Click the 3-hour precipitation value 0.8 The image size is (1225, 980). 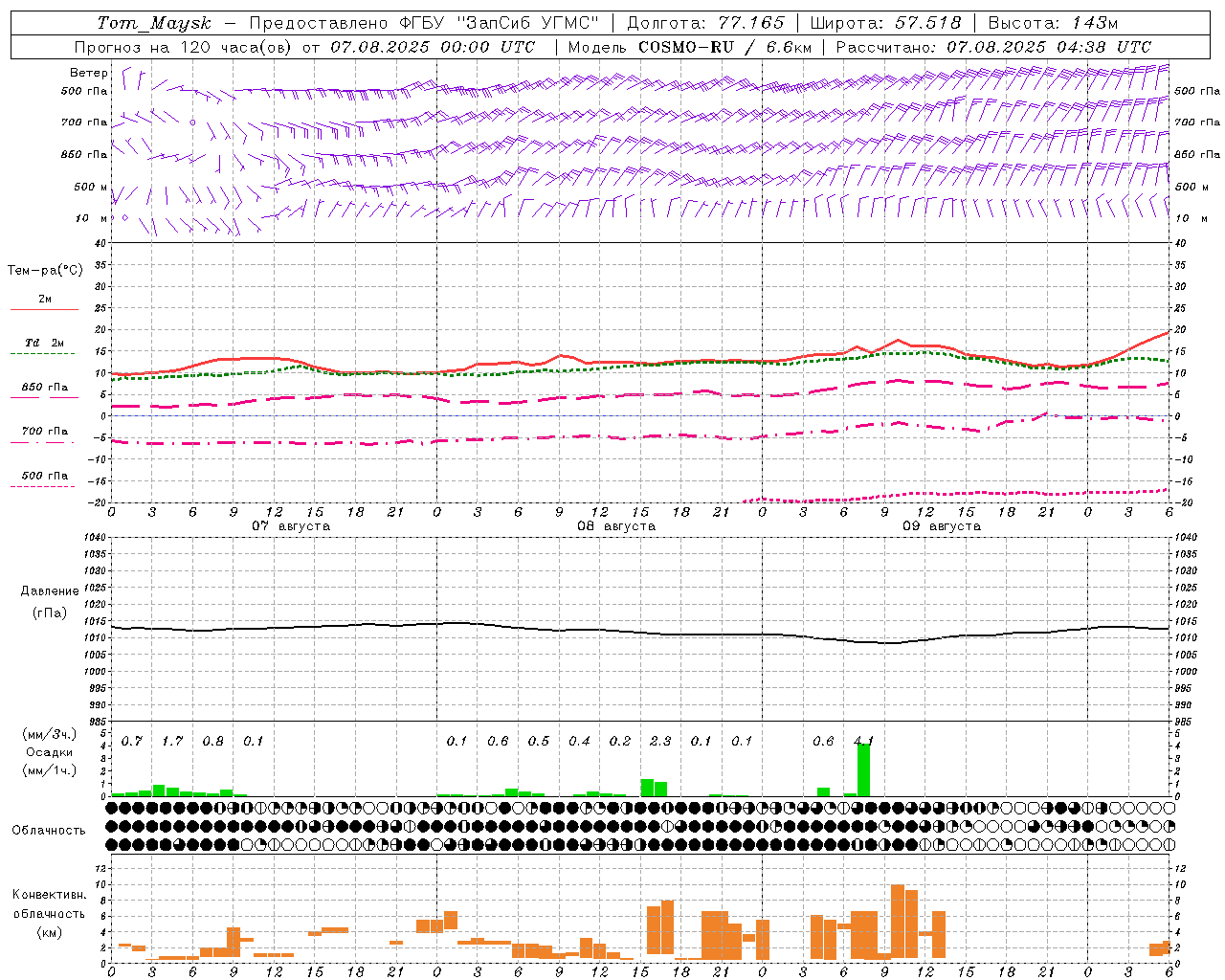pyautogui.click(x=213, y=742)
